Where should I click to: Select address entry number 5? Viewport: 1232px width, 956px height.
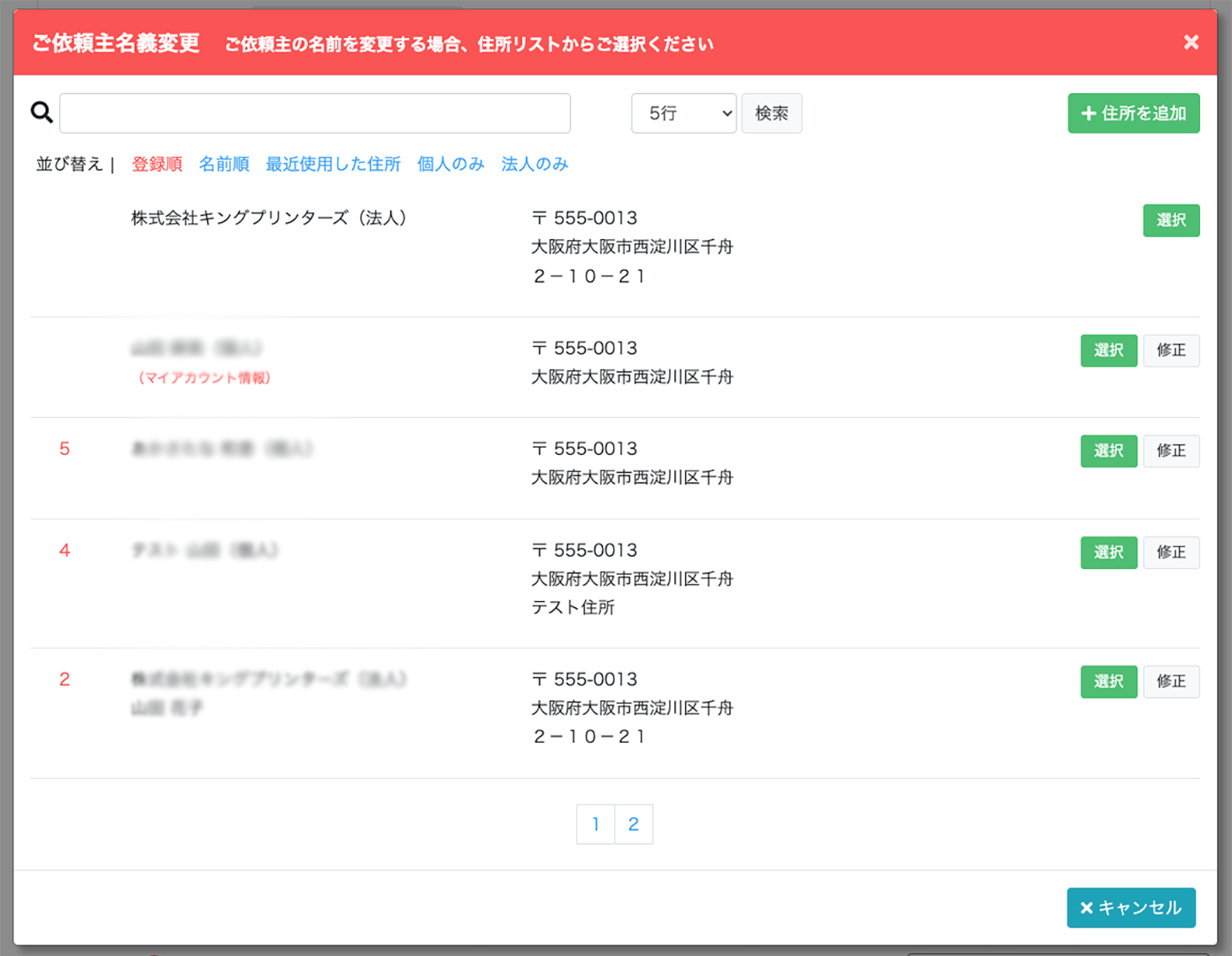tap(1108, 451)
